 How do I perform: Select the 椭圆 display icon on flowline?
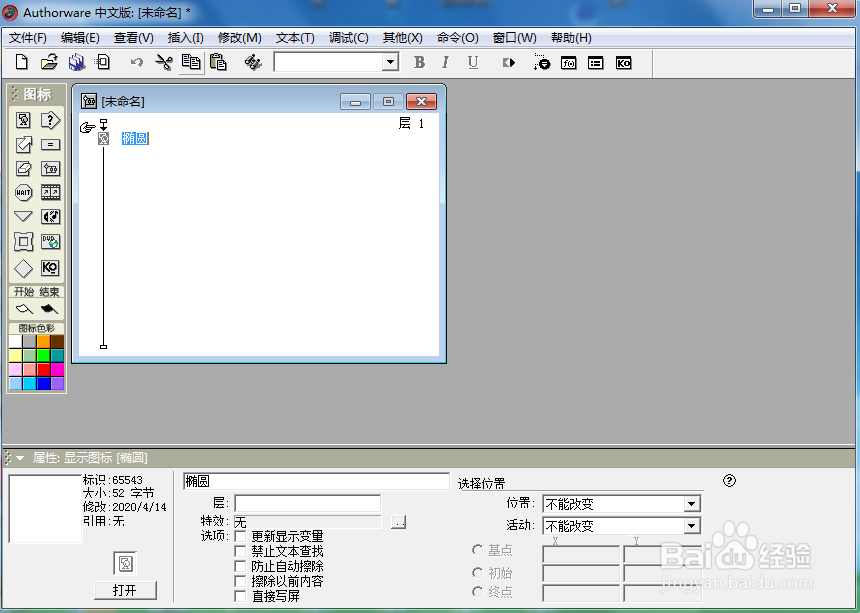(x=104, y=138)
